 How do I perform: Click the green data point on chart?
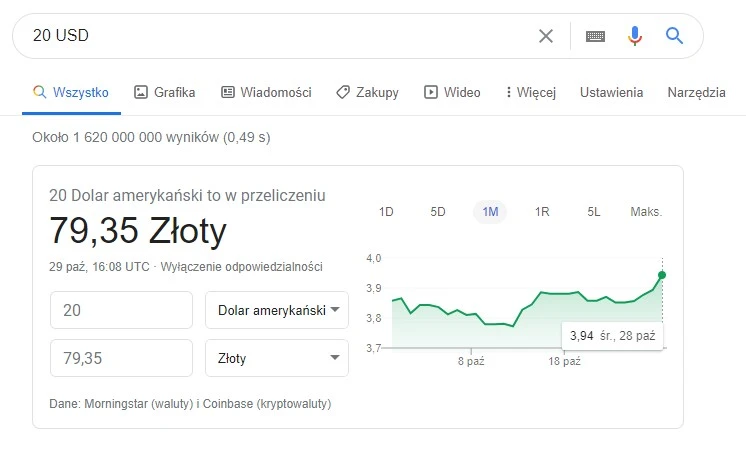coord(662,275)
